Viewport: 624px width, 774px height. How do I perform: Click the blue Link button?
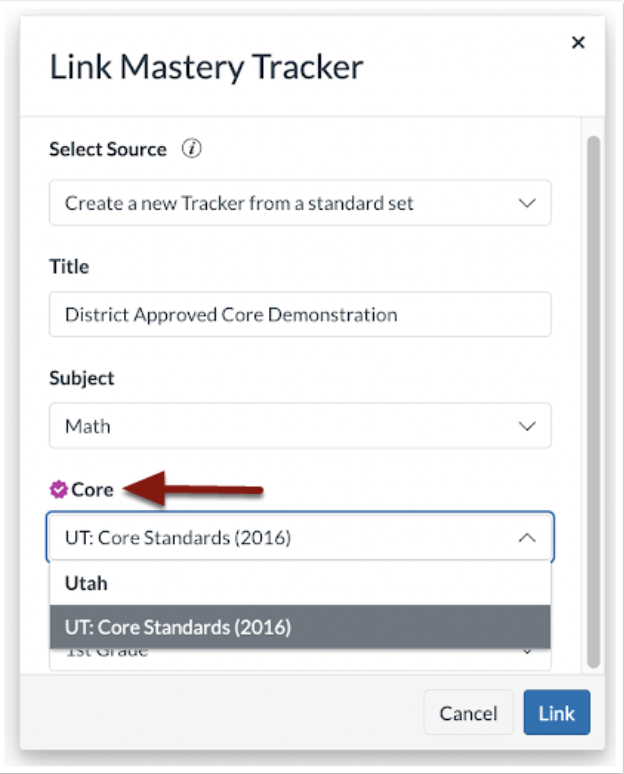click(556, 713)
